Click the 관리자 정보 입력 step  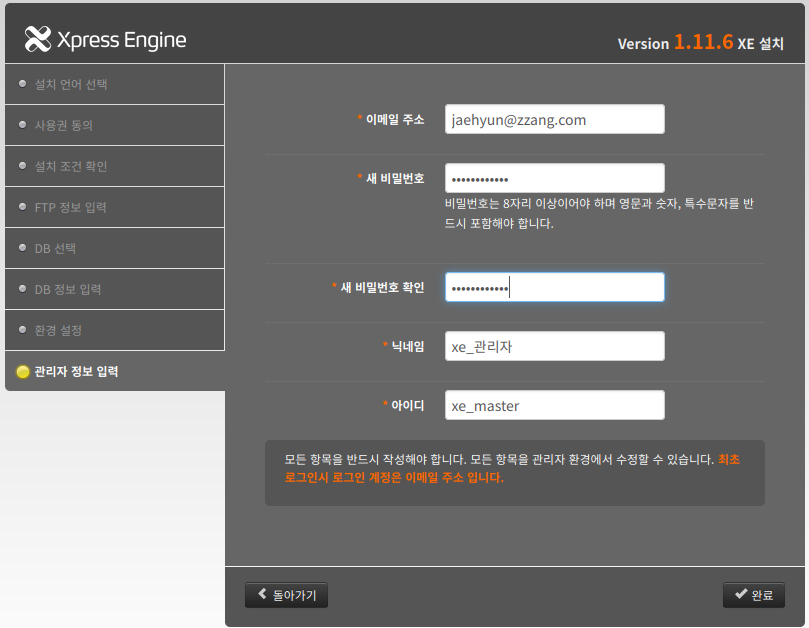tap(115, 372)
